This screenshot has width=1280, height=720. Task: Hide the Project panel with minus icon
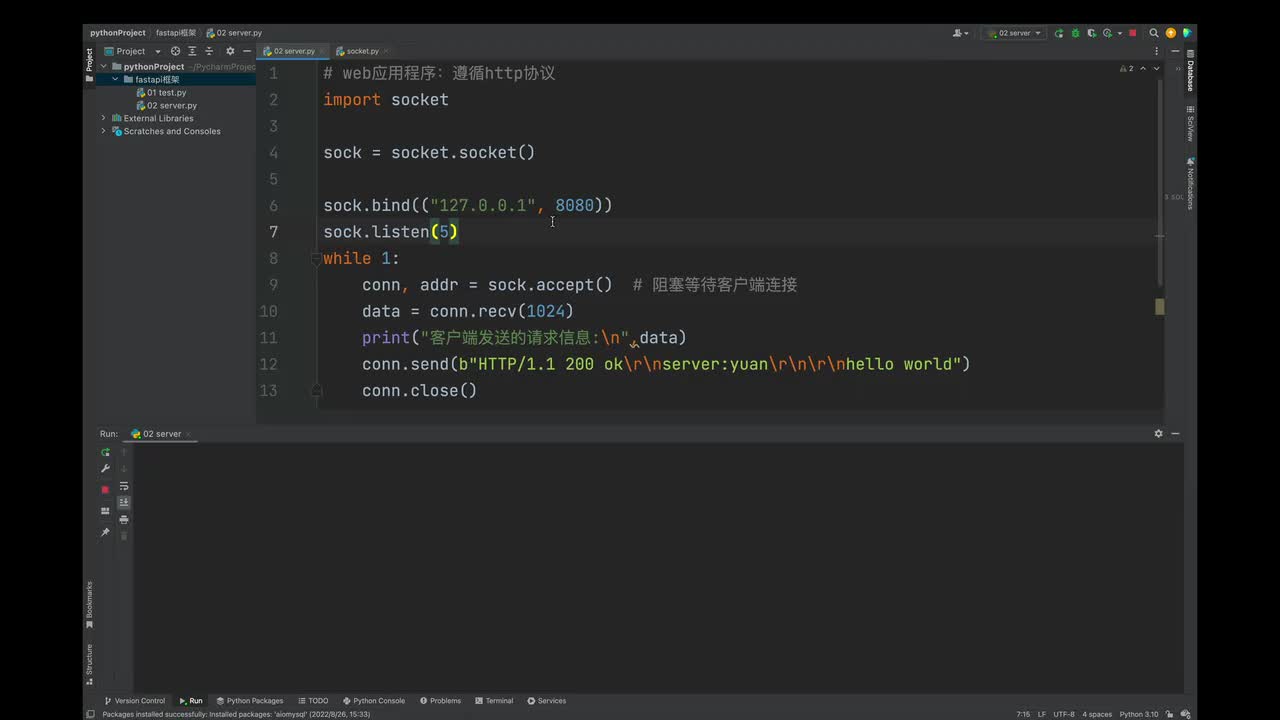(x=247, y=51)
